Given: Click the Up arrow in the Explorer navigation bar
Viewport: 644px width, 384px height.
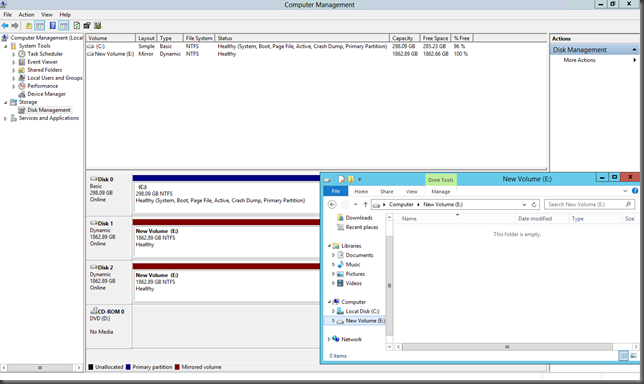Looking at the screenshot, I should (x=365, y=204).
